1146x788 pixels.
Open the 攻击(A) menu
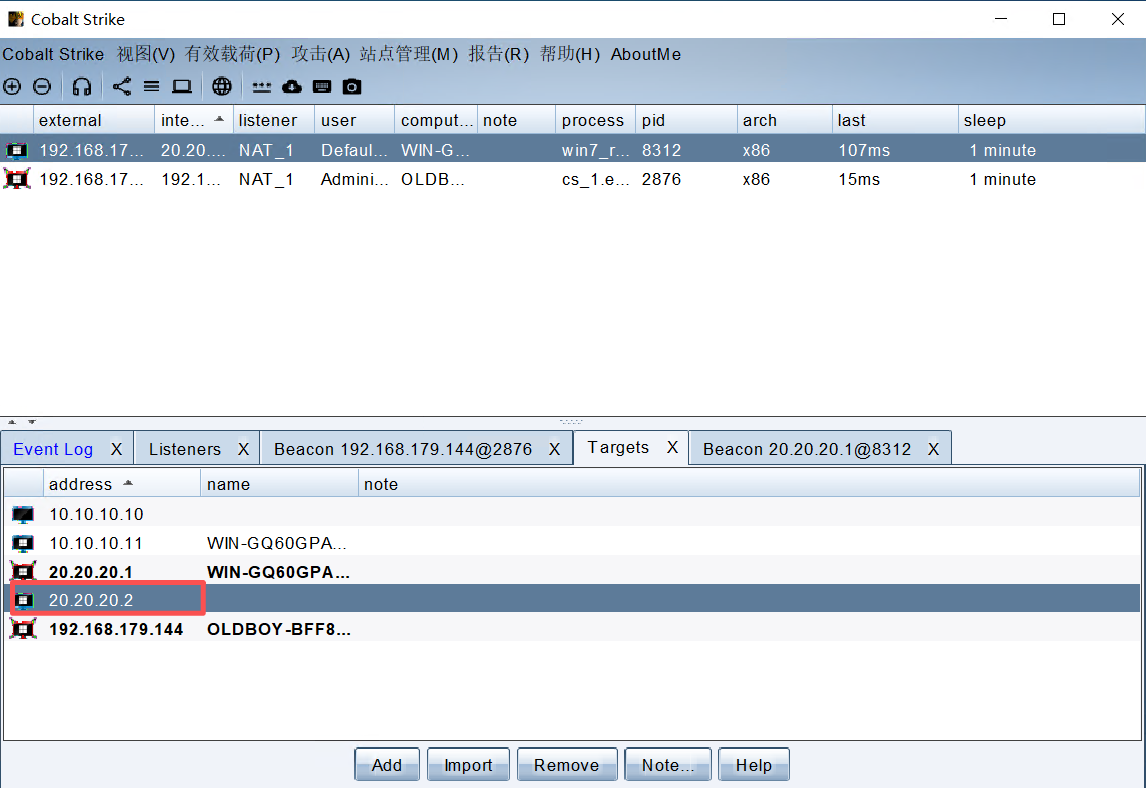click(x=320, y=54)
